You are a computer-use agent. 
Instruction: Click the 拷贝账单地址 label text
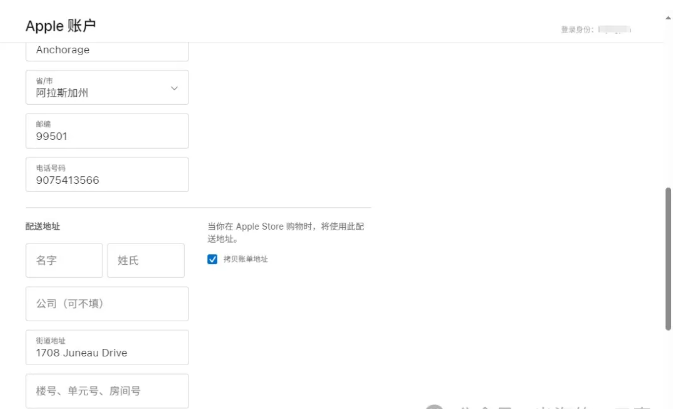[246, 259]
